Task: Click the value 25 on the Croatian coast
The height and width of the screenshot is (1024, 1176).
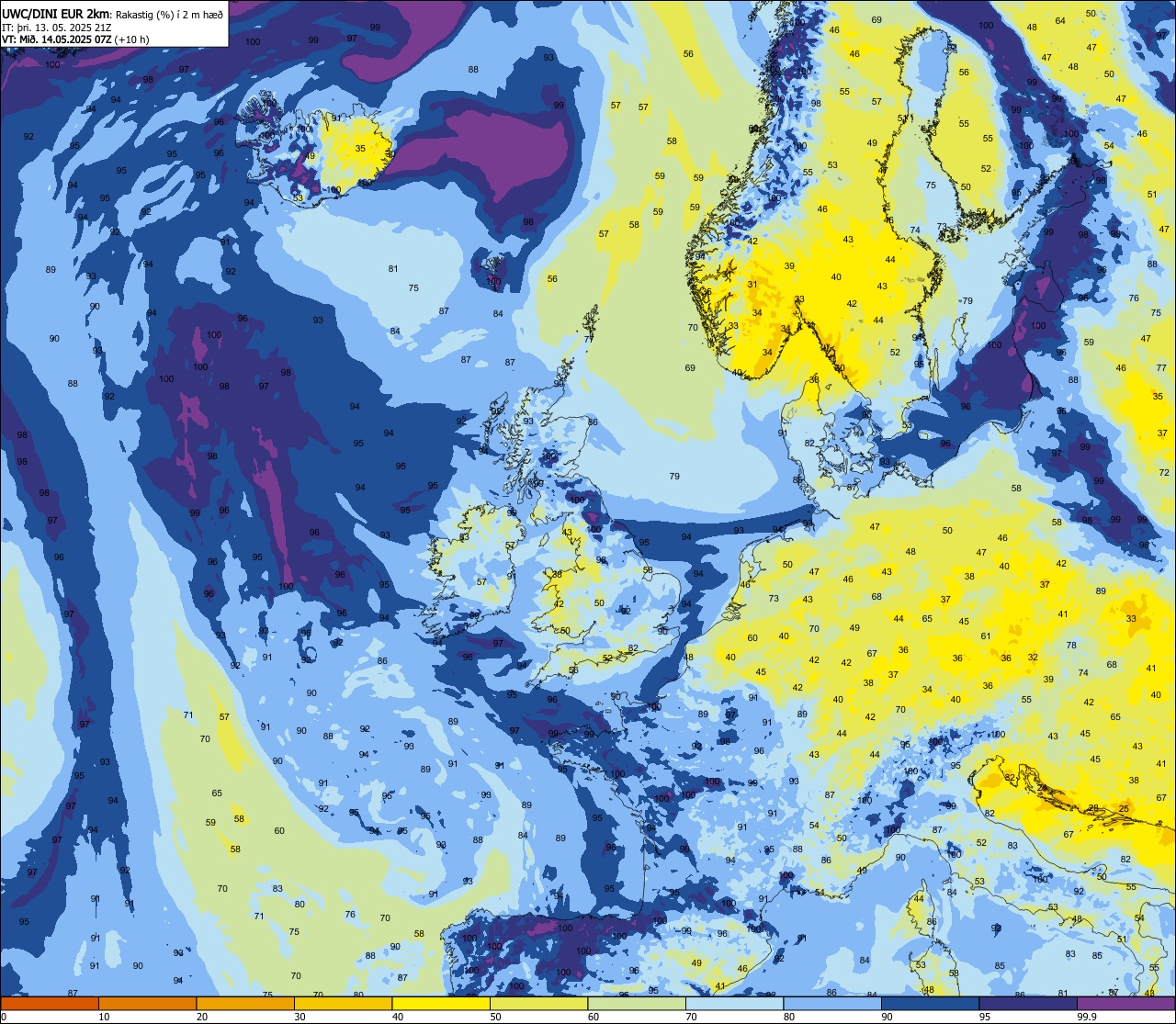Action: coord(1124,808)
